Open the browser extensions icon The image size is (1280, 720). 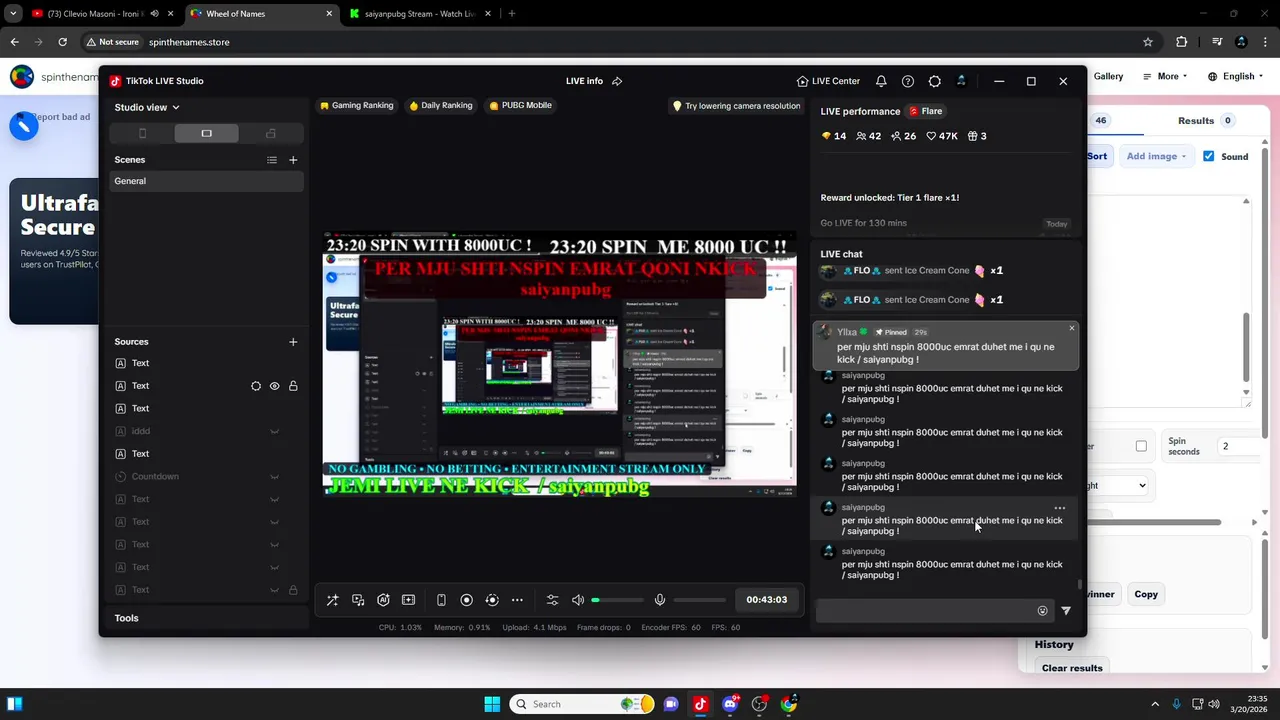coord(1182,42)
